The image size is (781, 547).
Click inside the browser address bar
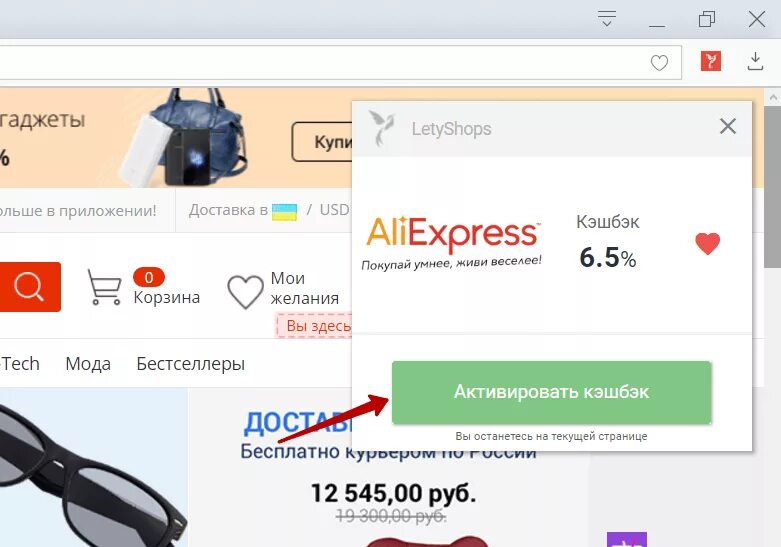(x=324, y=62)
